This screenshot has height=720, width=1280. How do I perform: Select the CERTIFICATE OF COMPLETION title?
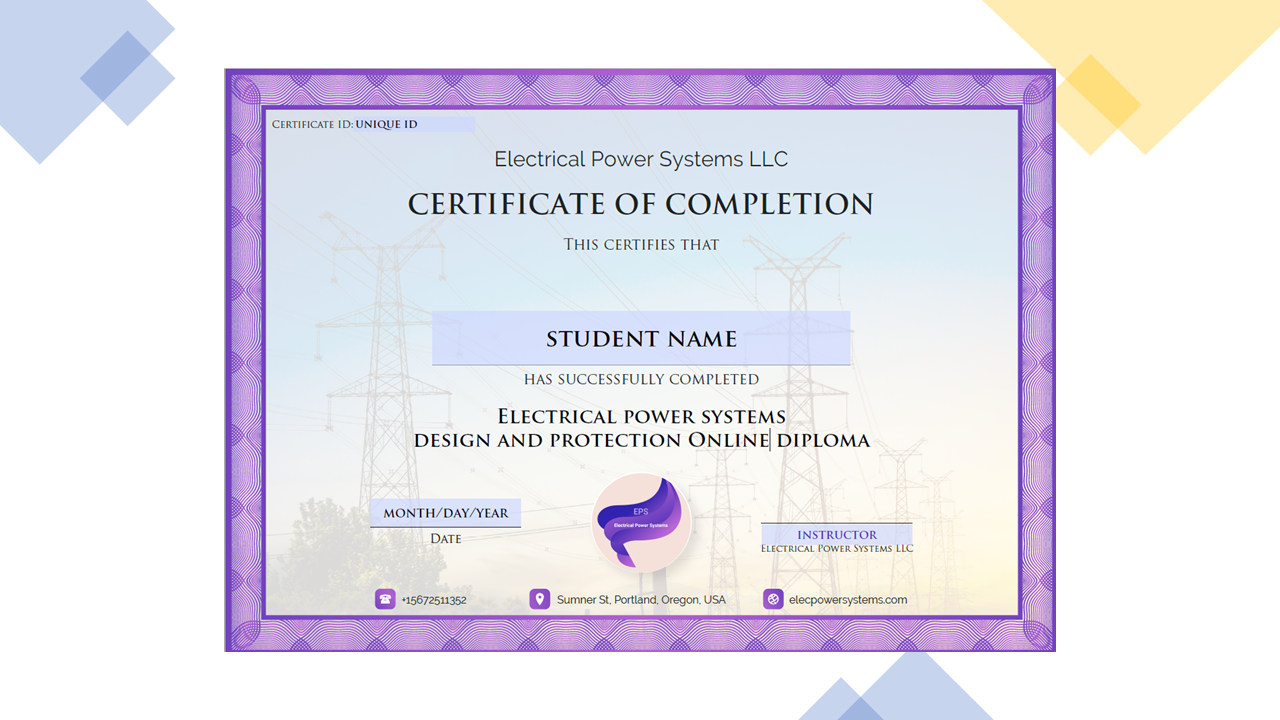coord(641,204)
